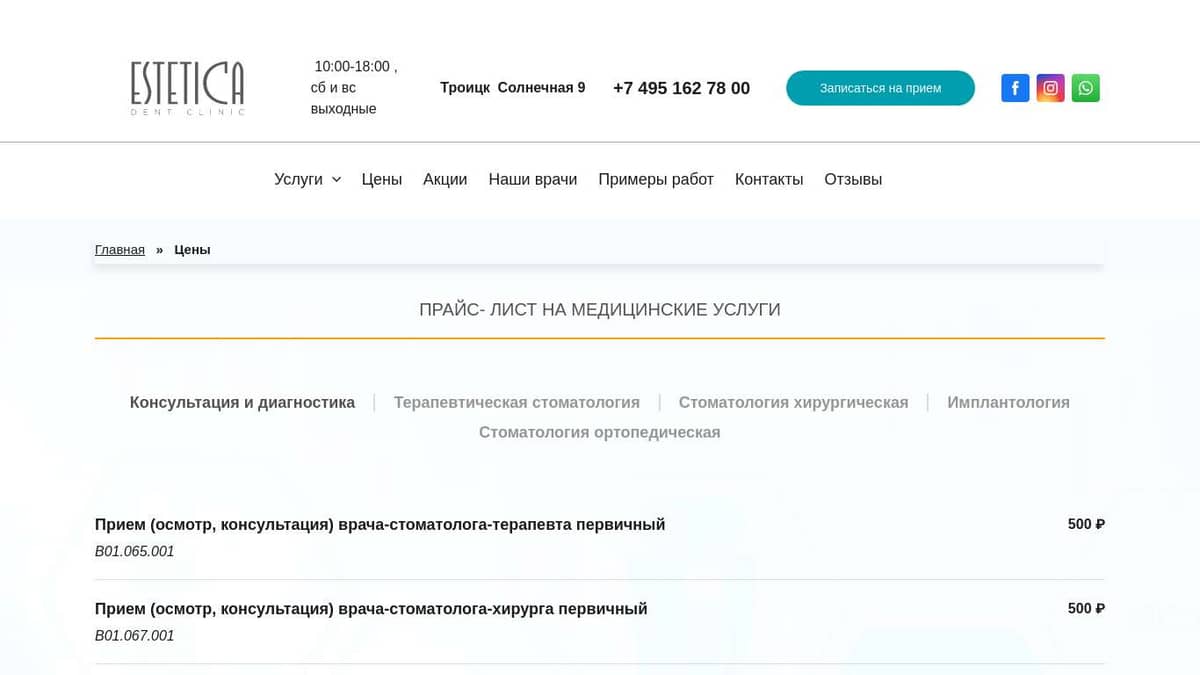Open the Отзывы reviews page

853,179
